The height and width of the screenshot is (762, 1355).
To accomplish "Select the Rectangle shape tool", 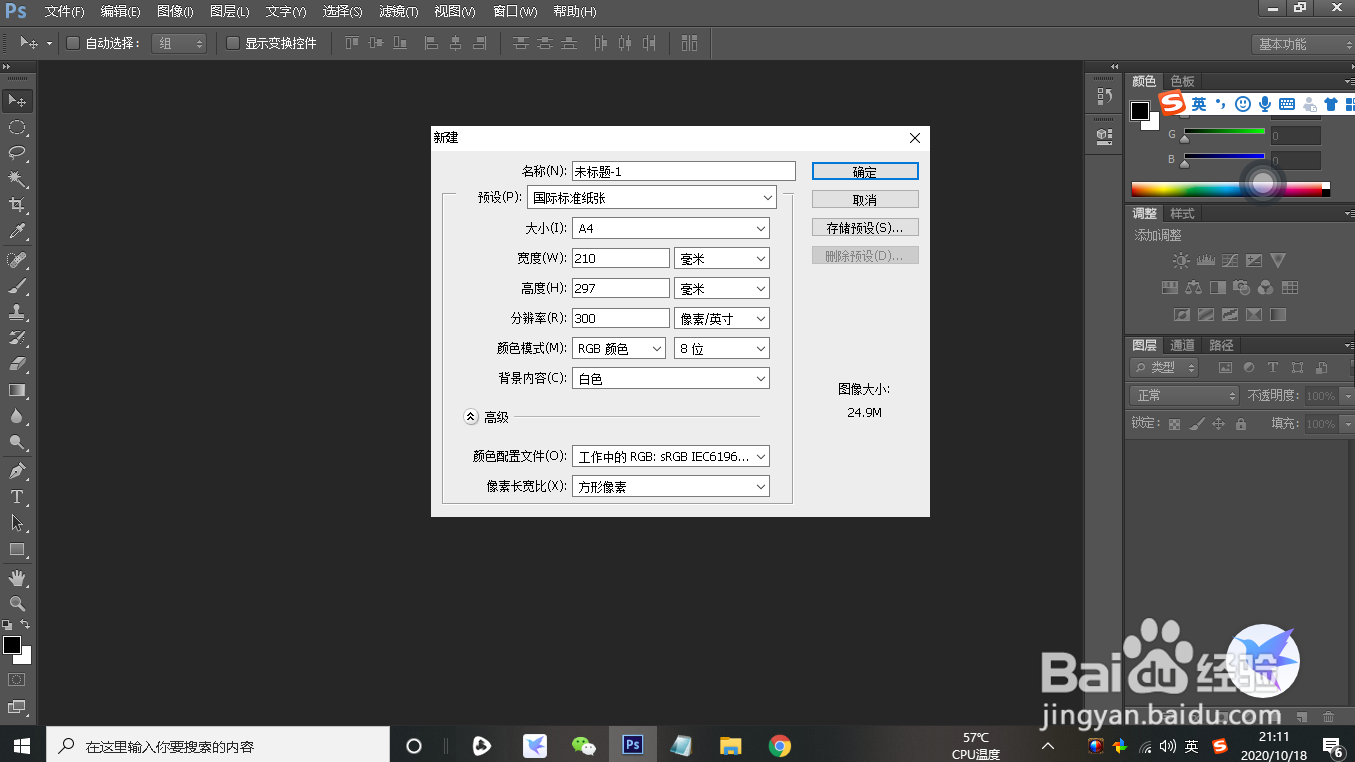I will (17, 549).
